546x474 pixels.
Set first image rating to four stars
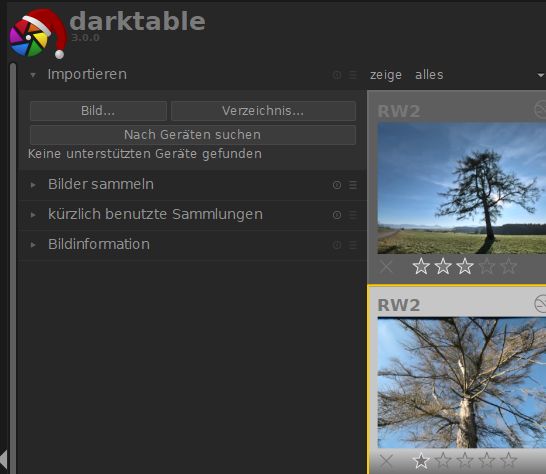tap(487, 266)
